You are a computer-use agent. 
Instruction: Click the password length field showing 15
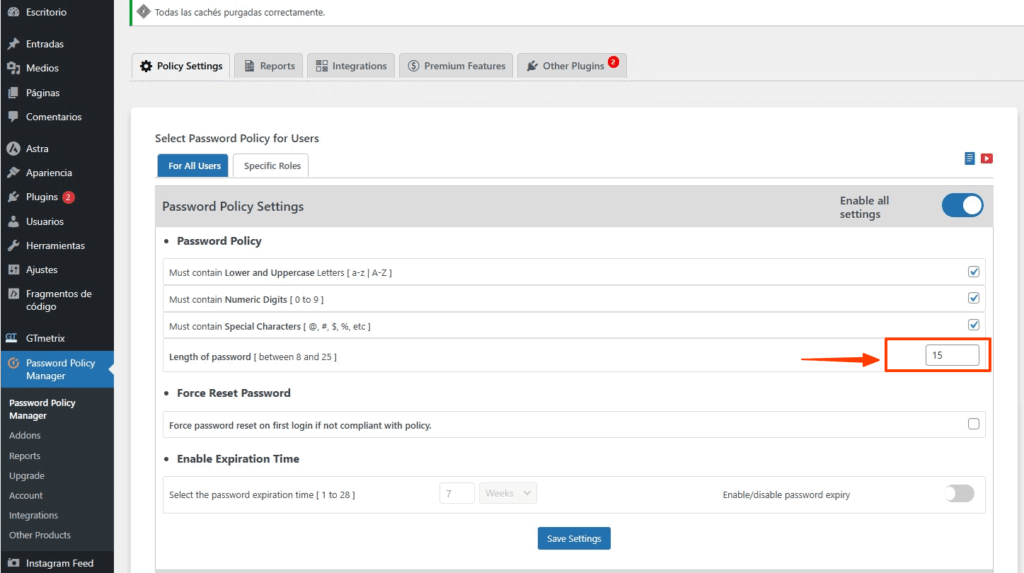tap(952, 355)
